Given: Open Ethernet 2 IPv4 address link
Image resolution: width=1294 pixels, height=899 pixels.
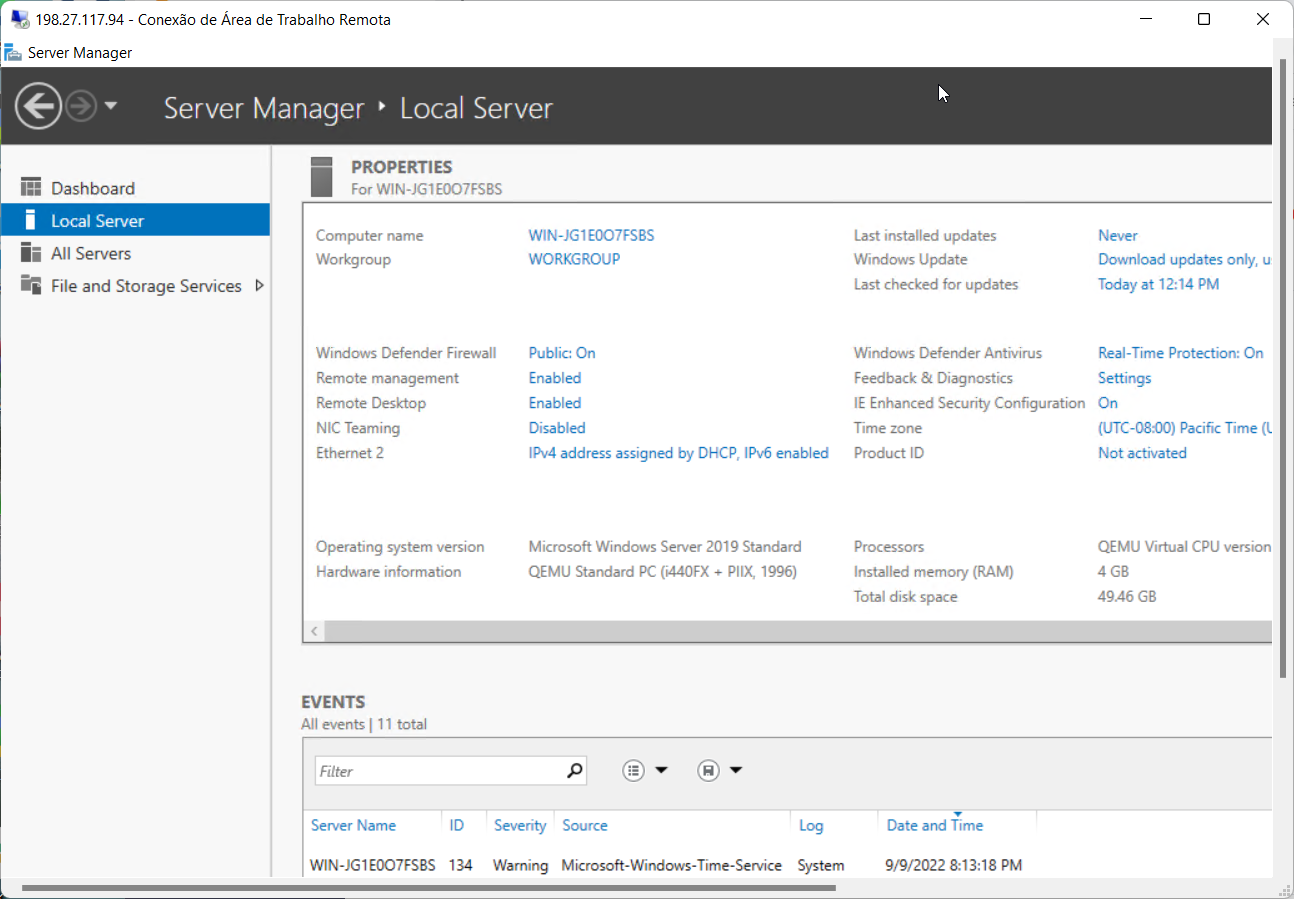Looking at the screenshot, I should [678, 453].
